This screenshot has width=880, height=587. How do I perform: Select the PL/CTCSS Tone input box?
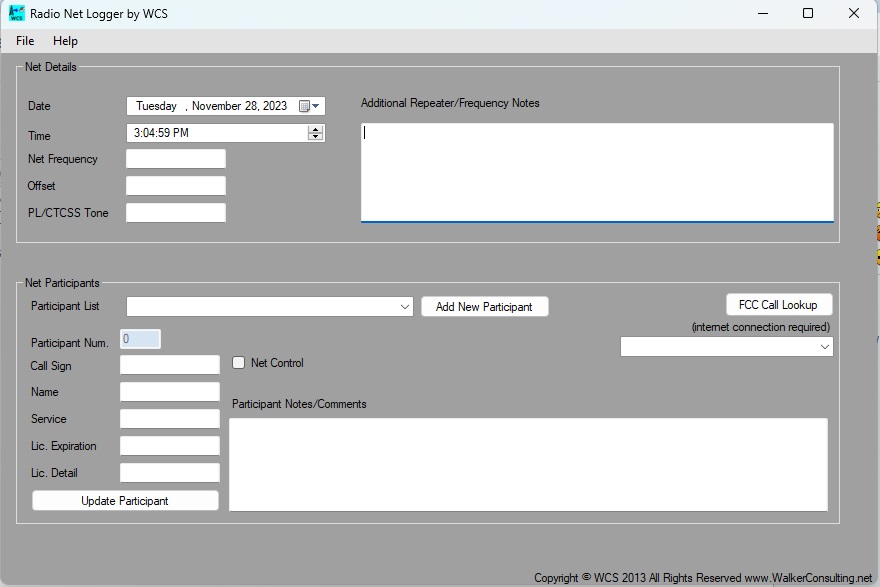(x=176, y=213)
